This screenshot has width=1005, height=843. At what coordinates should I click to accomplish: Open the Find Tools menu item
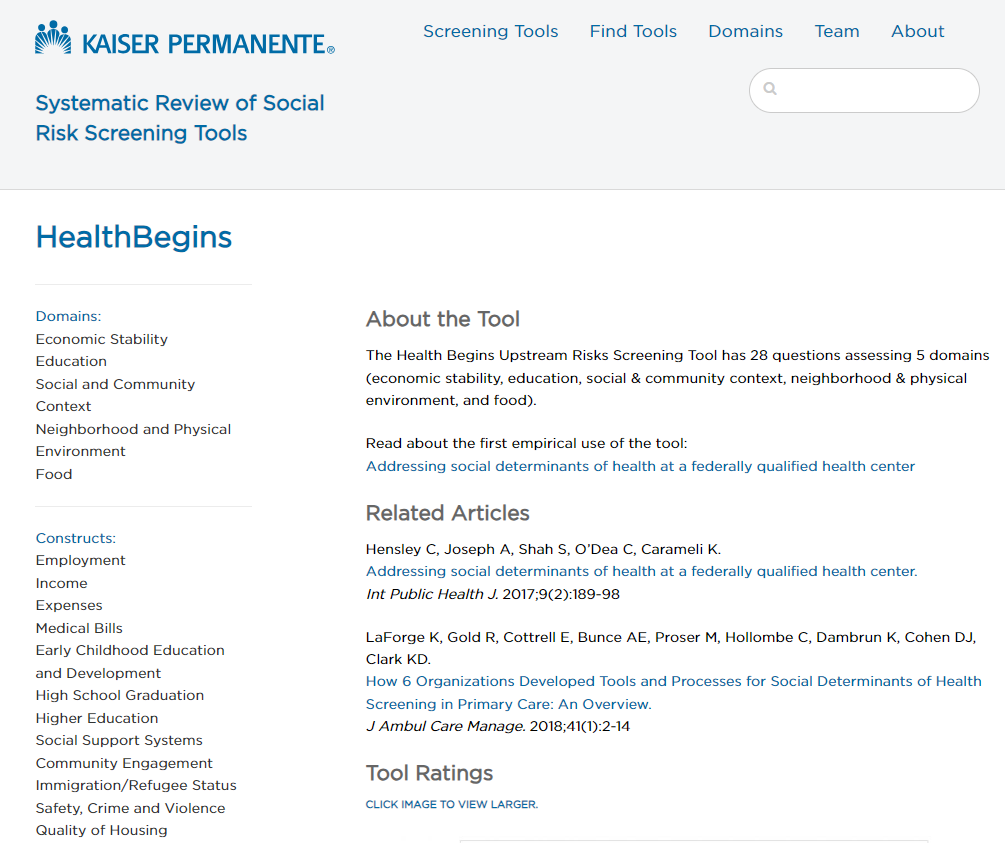tap(633, 31)
